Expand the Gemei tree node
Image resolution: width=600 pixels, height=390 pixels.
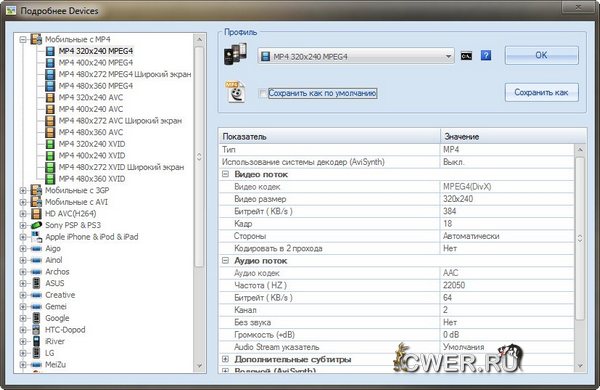(23, 307)
